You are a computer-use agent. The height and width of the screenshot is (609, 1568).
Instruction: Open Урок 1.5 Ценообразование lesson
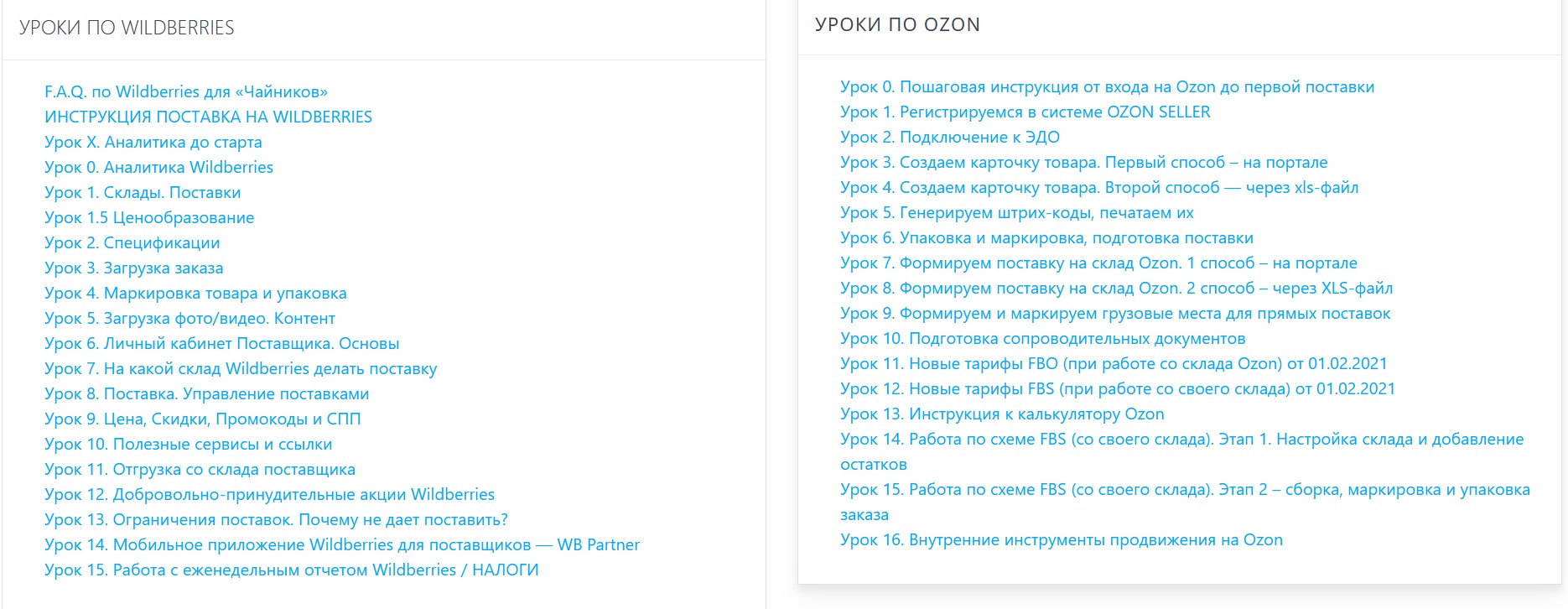click(149, 218)
